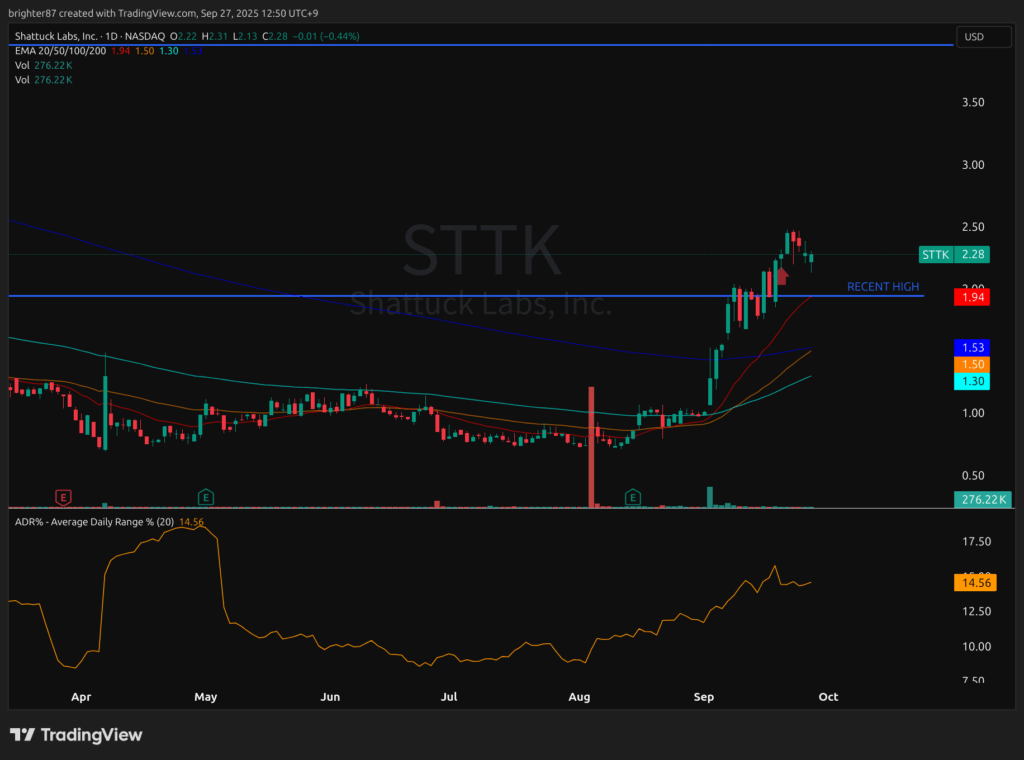Click the Apr label on the time axis
The height and width of the screenshot is (760, 1024).
pyautogui.click(x=81, y=697)
